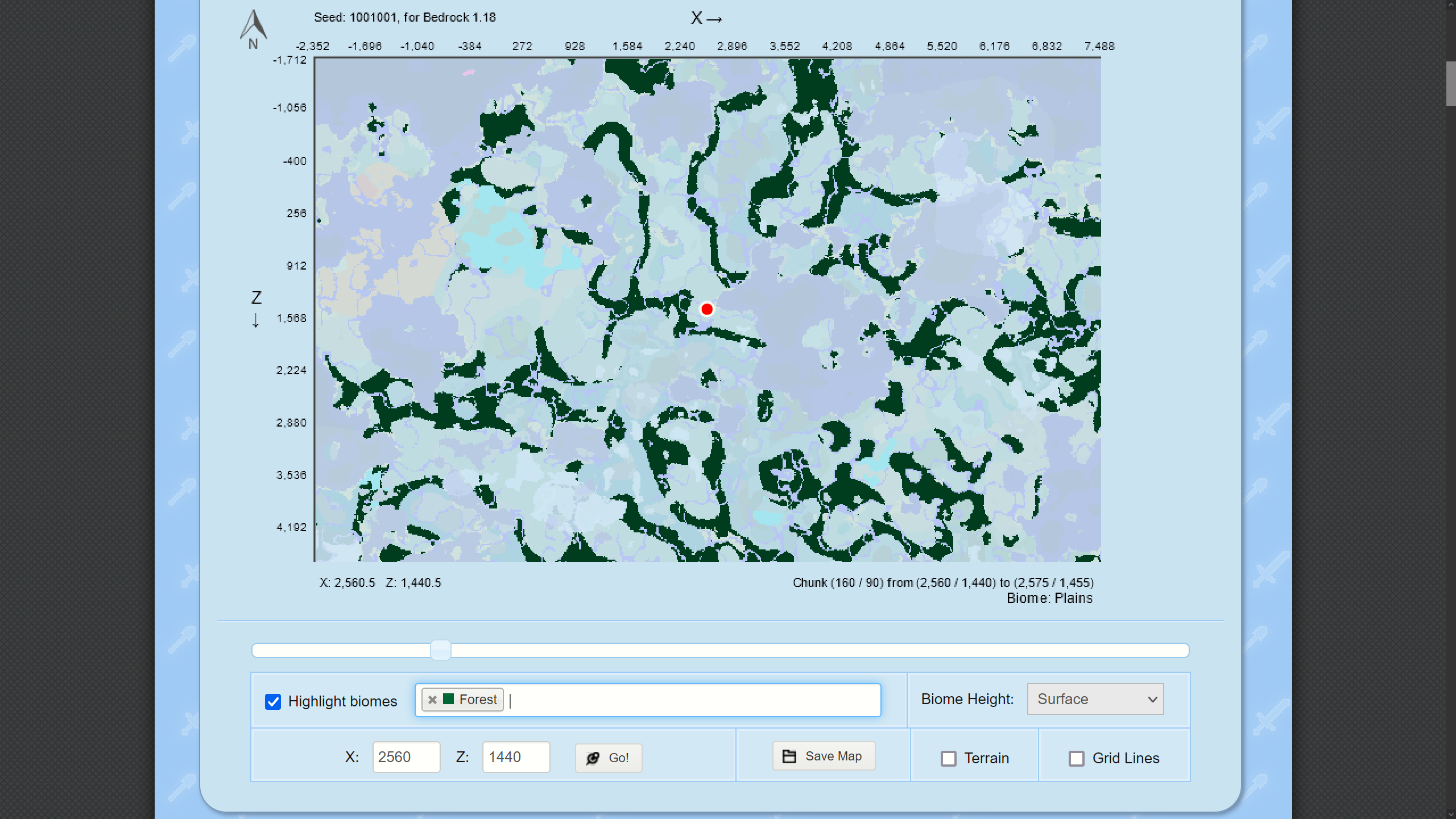
Task: Click the zoom slider handle
Action: point(440,650)
